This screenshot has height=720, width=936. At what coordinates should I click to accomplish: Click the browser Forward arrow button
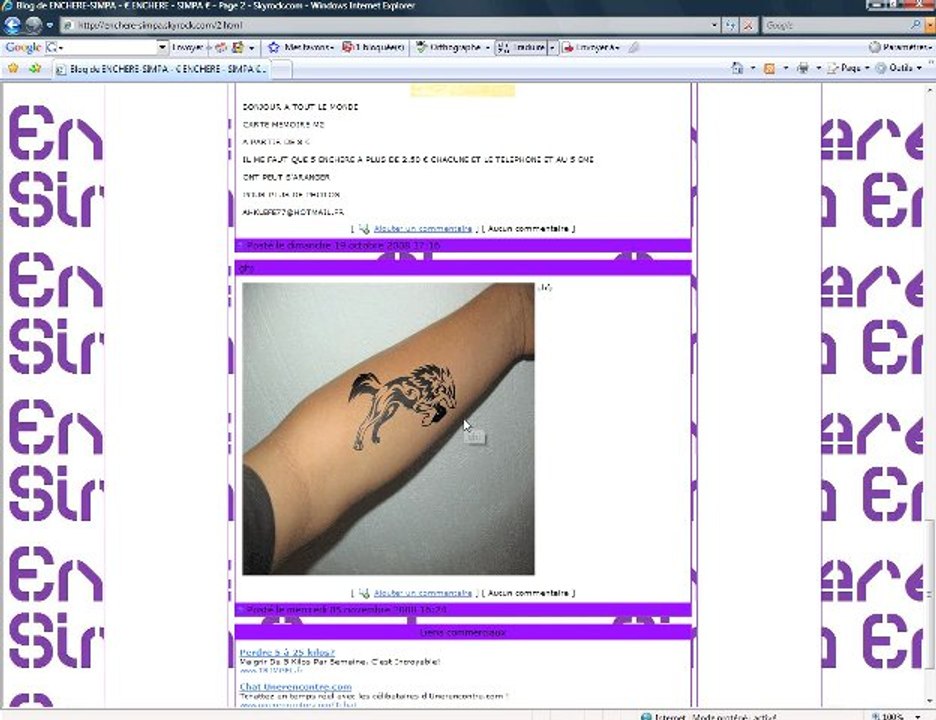coord(33,25)
